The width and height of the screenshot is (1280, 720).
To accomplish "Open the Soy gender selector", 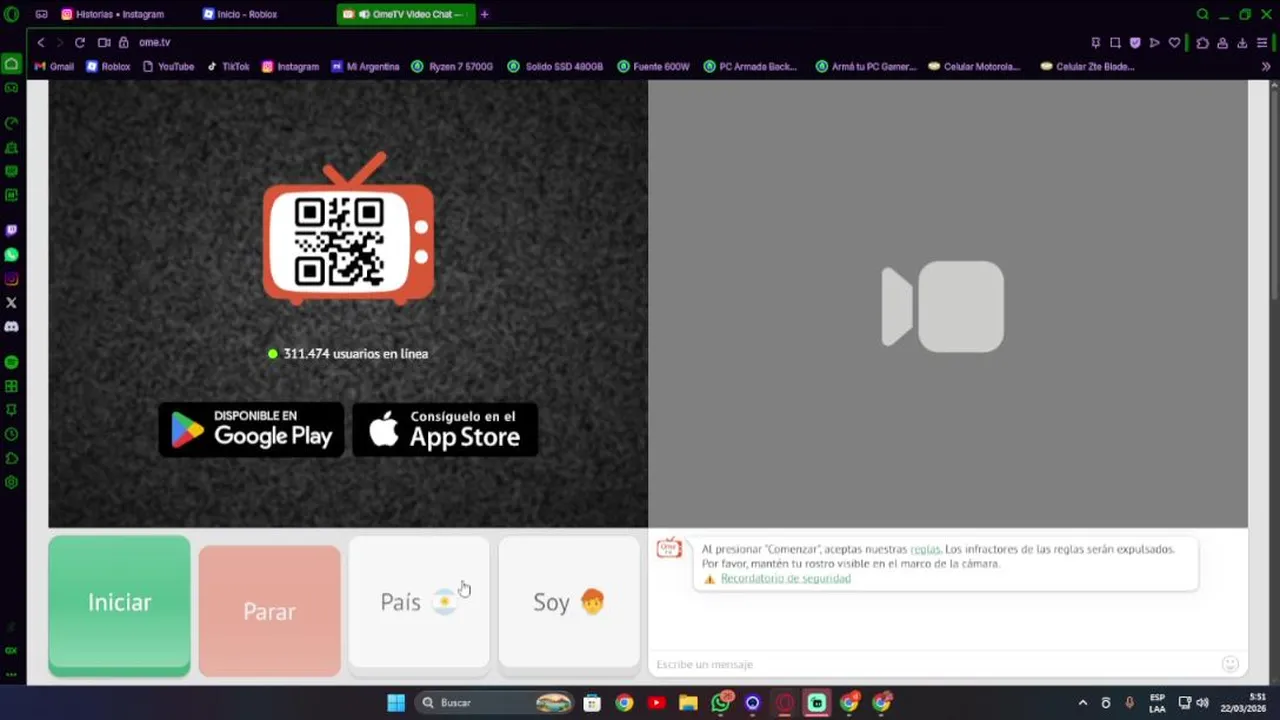I will pyautogui.click(x=569, y=602).
